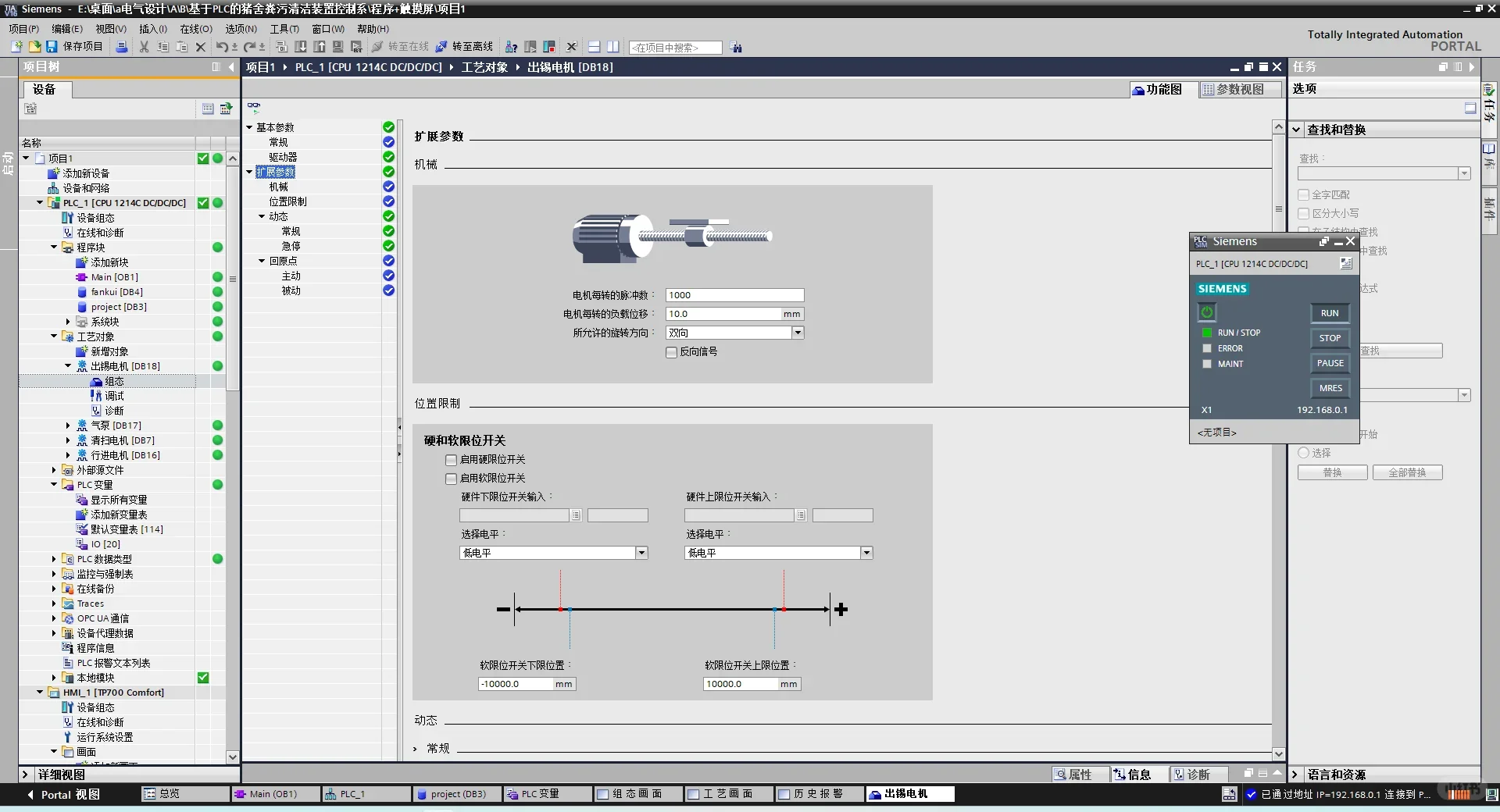Click the load displacement per revolution field
Viewport: 1500px width, 812px height.
click(x=723, y=314)
